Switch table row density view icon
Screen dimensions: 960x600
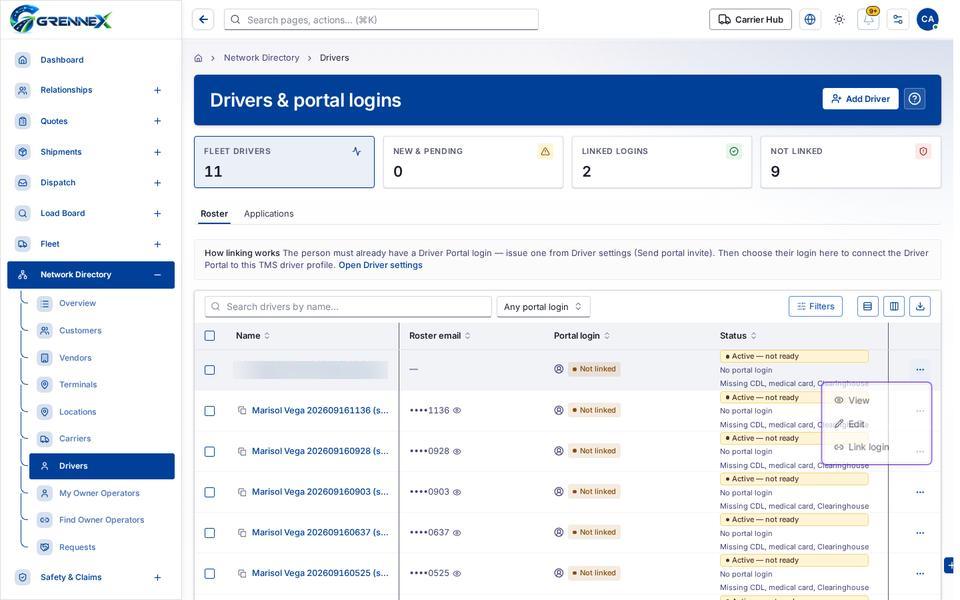pos(868,307)
